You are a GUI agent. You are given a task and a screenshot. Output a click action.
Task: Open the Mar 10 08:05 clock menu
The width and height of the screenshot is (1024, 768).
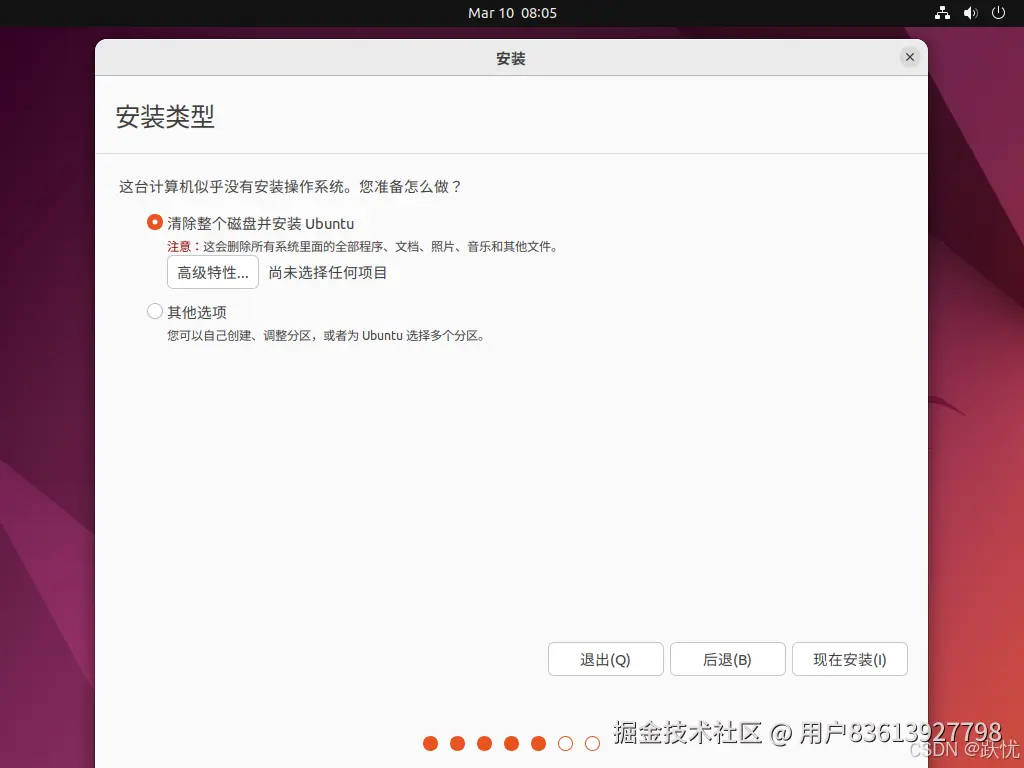point(512,13)
